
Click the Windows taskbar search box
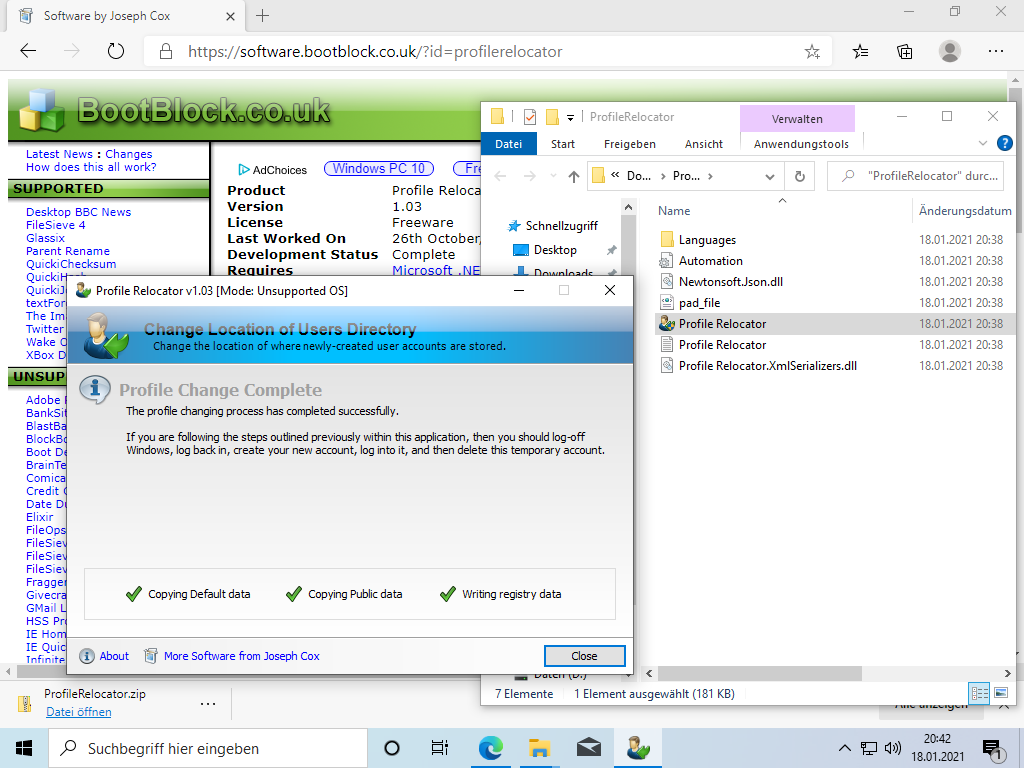pos(208,748)
